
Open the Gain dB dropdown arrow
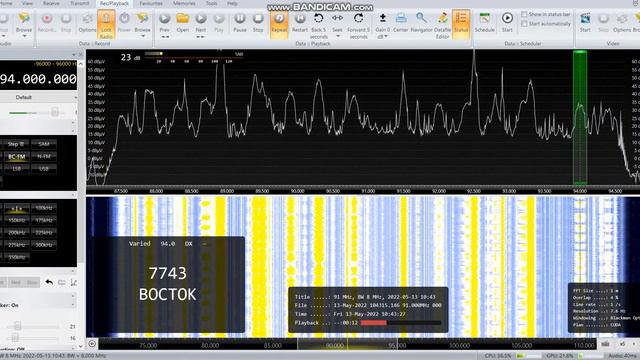pos(386,37)
